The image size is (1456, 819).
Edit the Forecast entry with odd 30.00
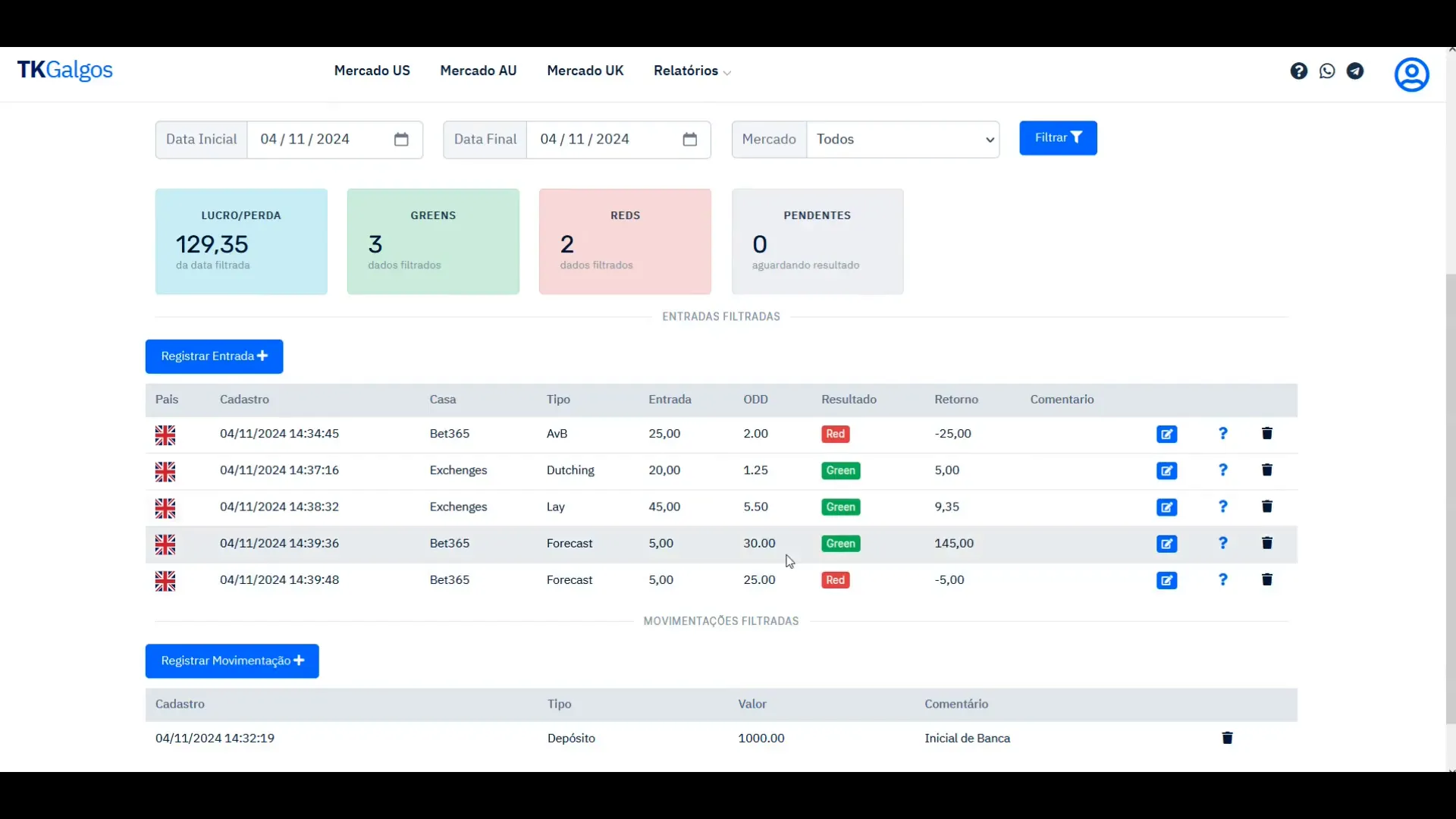(1166, 544)
